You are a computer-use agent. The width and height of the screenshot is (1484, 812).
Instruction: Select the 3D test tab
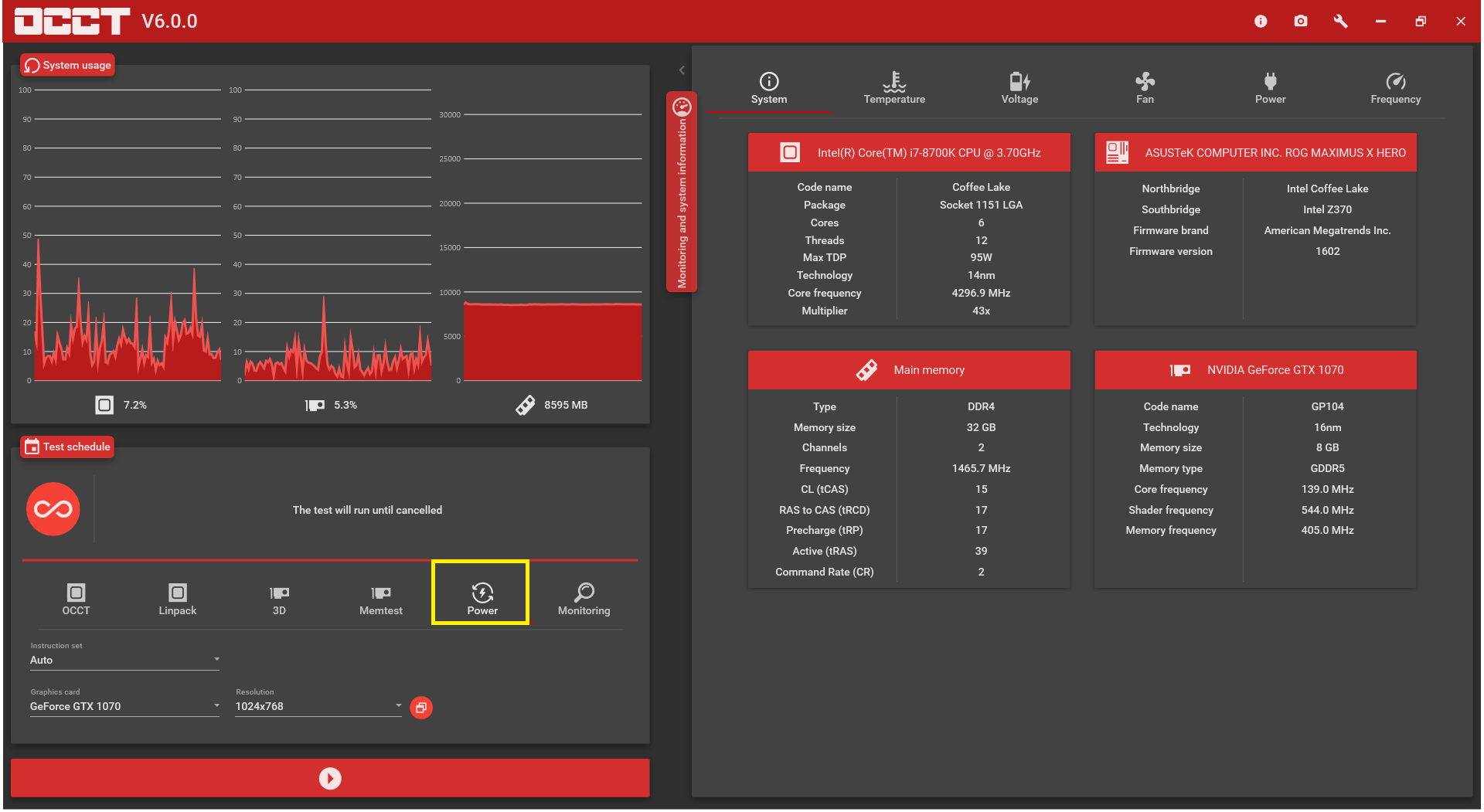tap(279, 600)
